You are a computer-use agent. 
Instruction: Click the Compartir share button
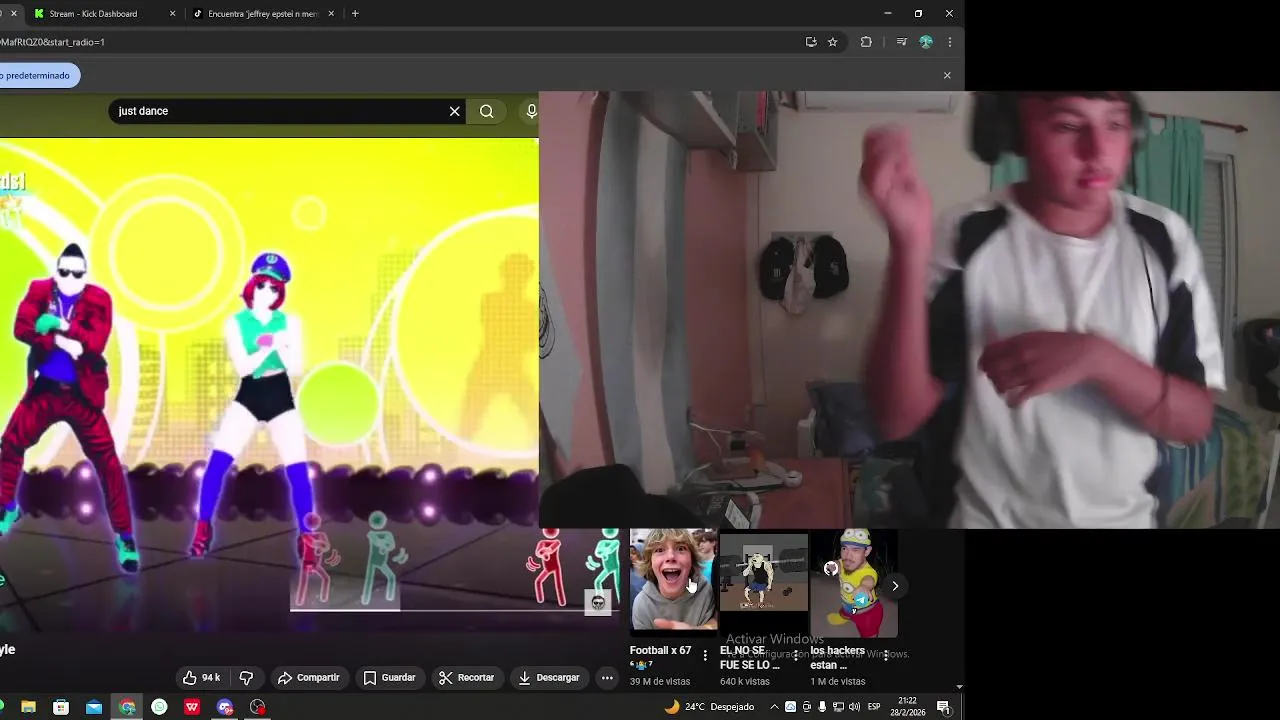tap(309, 677)
